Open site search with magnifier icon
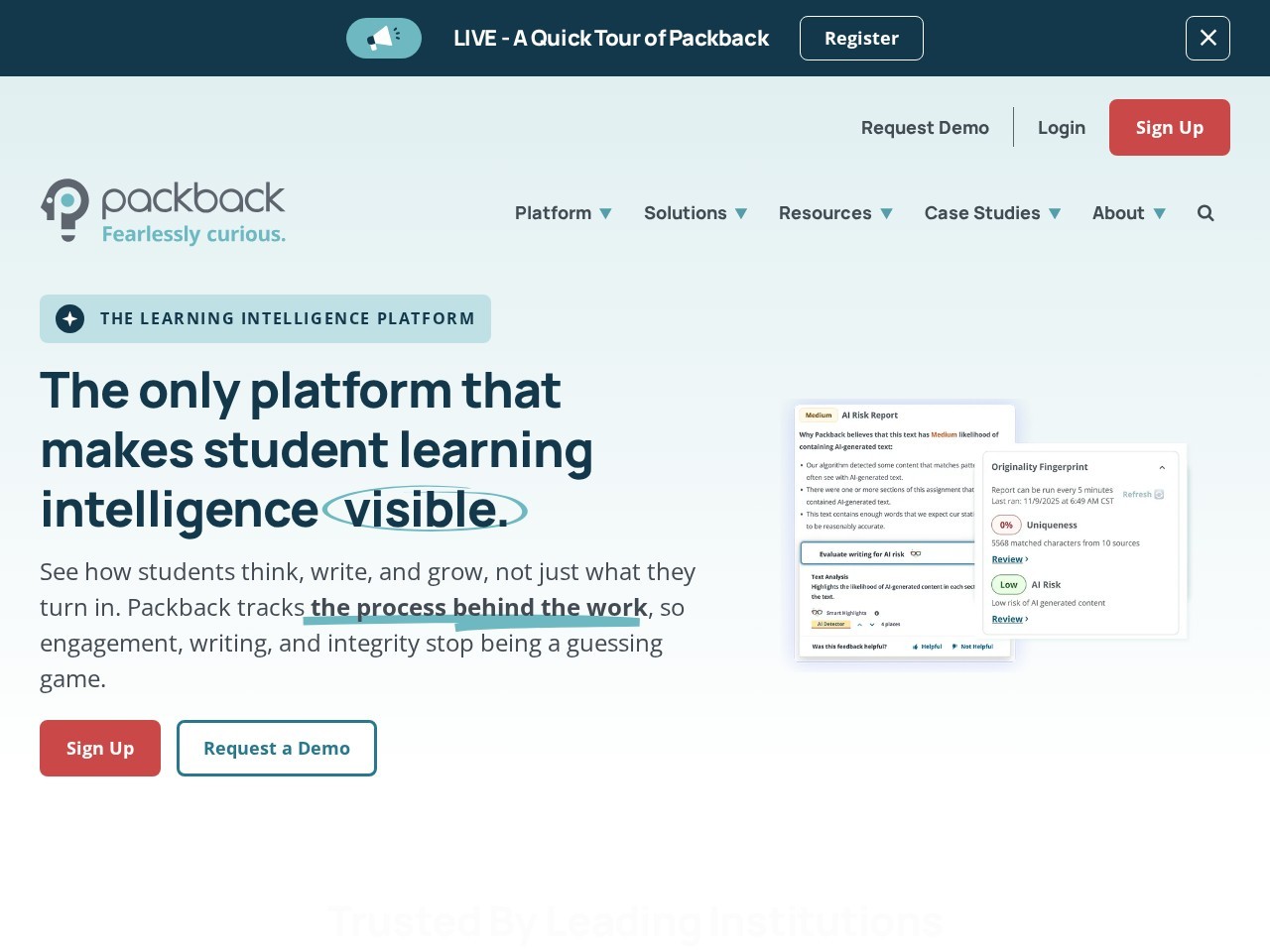Image resolution: width=1270 pixels, height=952 pixels. click(x=1206, y=212)
